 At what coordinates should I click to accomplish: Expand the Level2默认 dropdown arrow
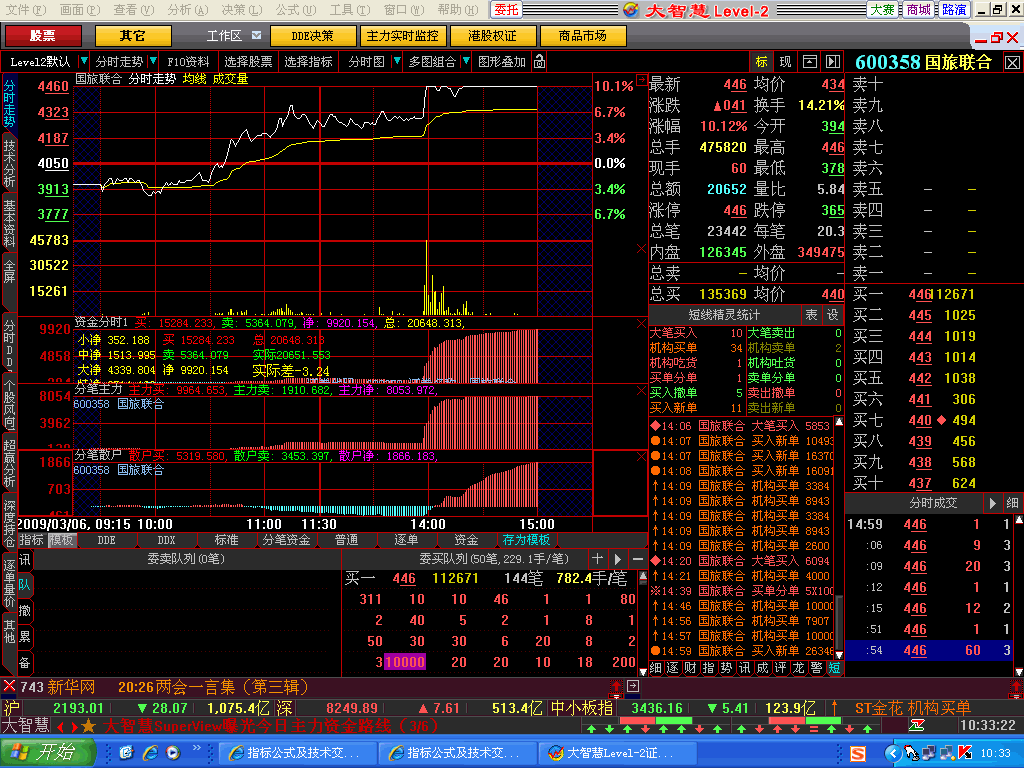[x=84, y=61]
